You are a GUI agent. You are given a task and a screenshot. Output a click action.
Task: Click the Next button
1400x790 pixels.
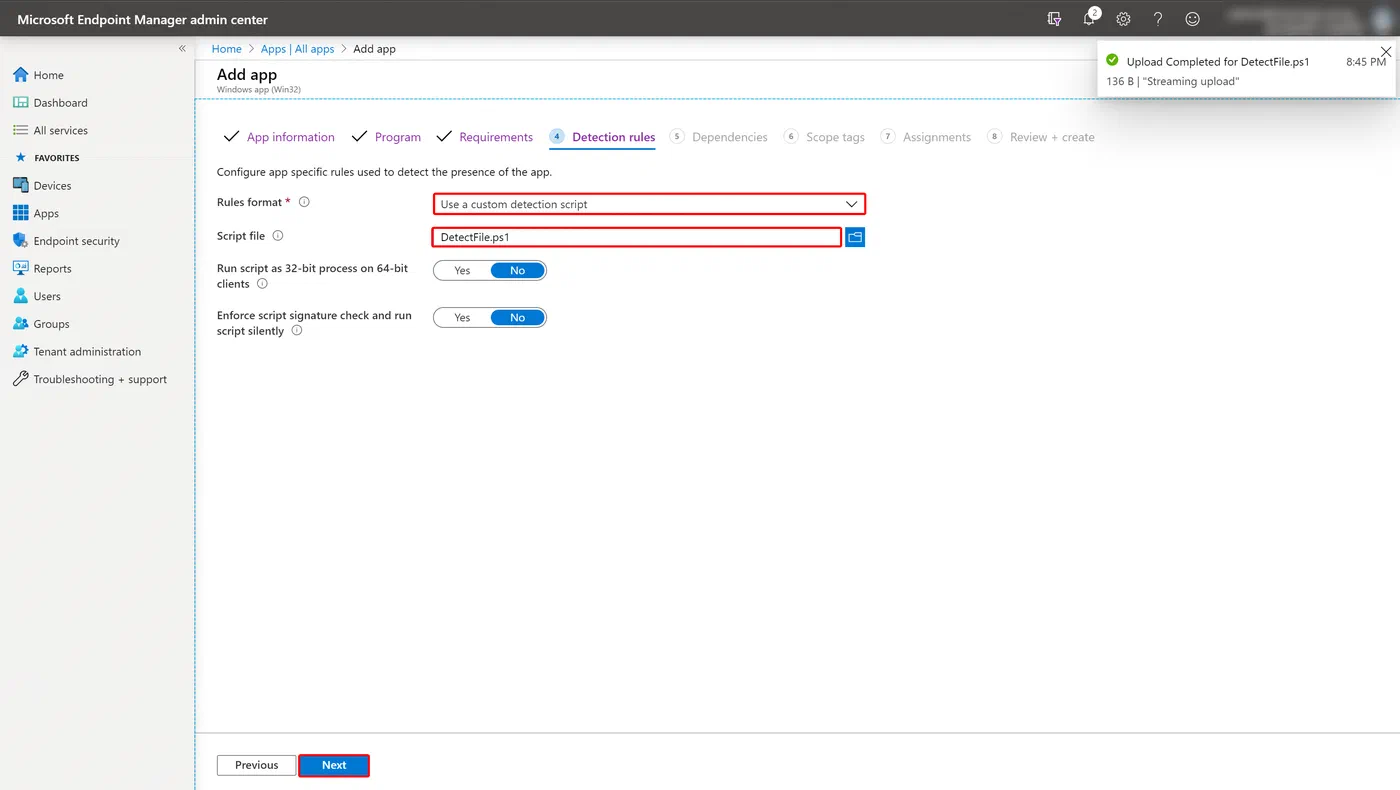tap(334, 765)
